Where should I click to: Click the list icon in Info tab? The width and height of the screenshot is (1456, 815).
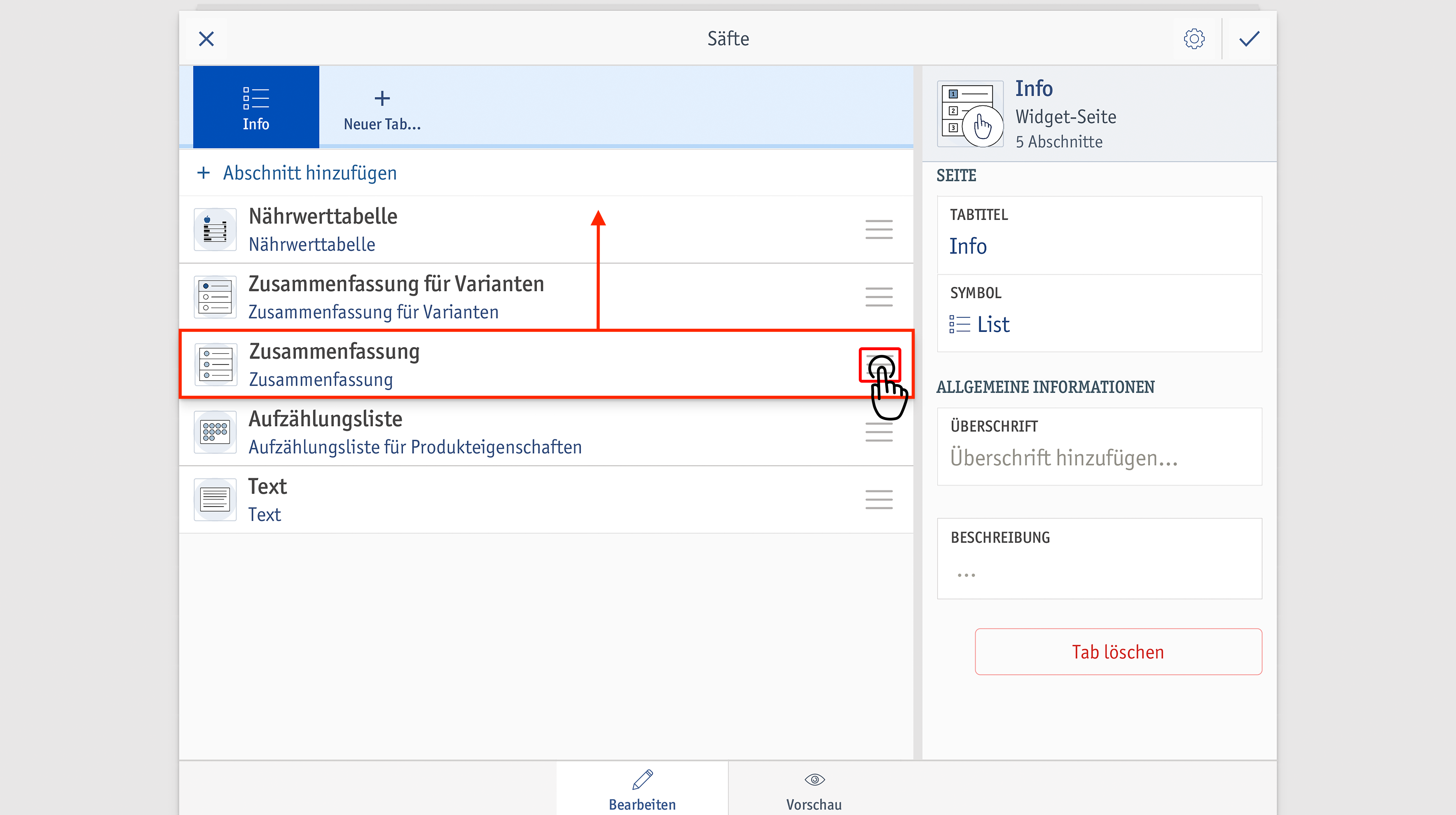pyautogui.click(x=256, y=98)
